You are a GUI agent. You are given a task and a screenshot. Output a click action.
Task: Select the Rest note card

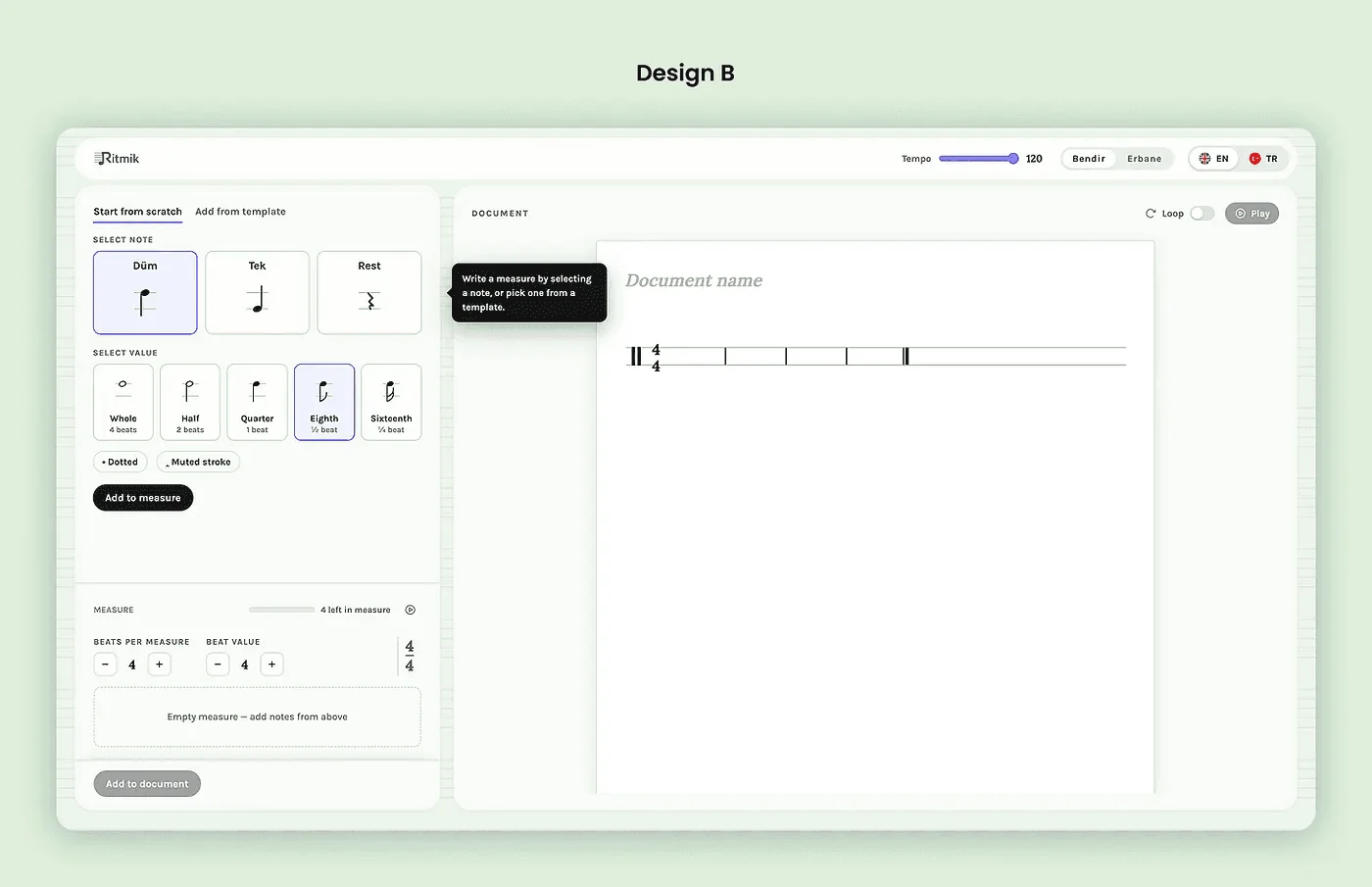pos(369,292)
